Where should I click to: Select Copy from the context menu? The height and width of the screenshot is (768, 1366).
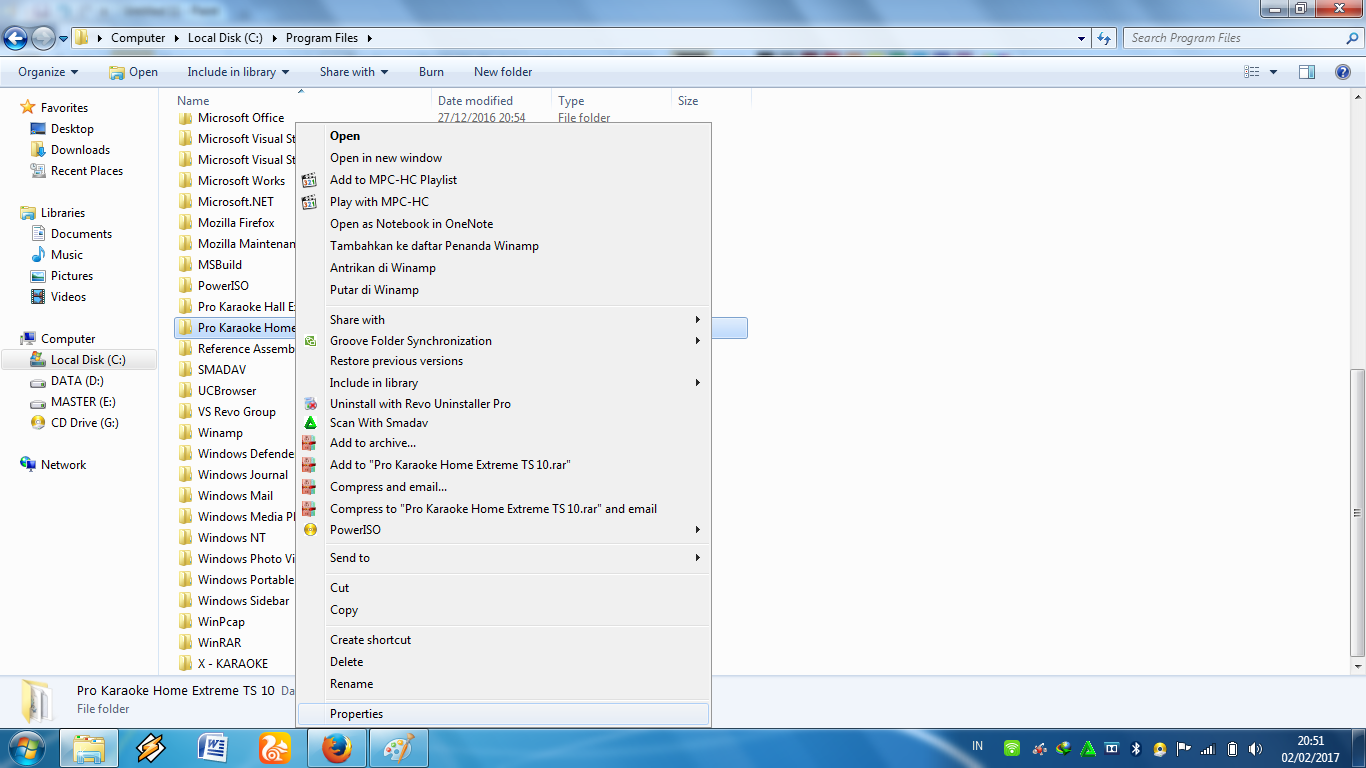(x=503, y=610)
